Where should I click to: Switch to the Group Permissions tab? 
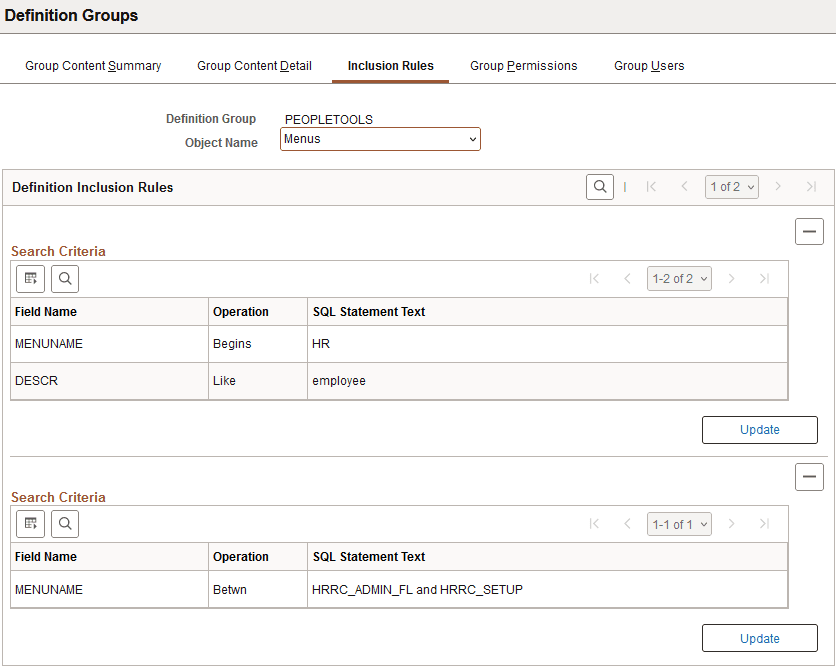[523, 65]
